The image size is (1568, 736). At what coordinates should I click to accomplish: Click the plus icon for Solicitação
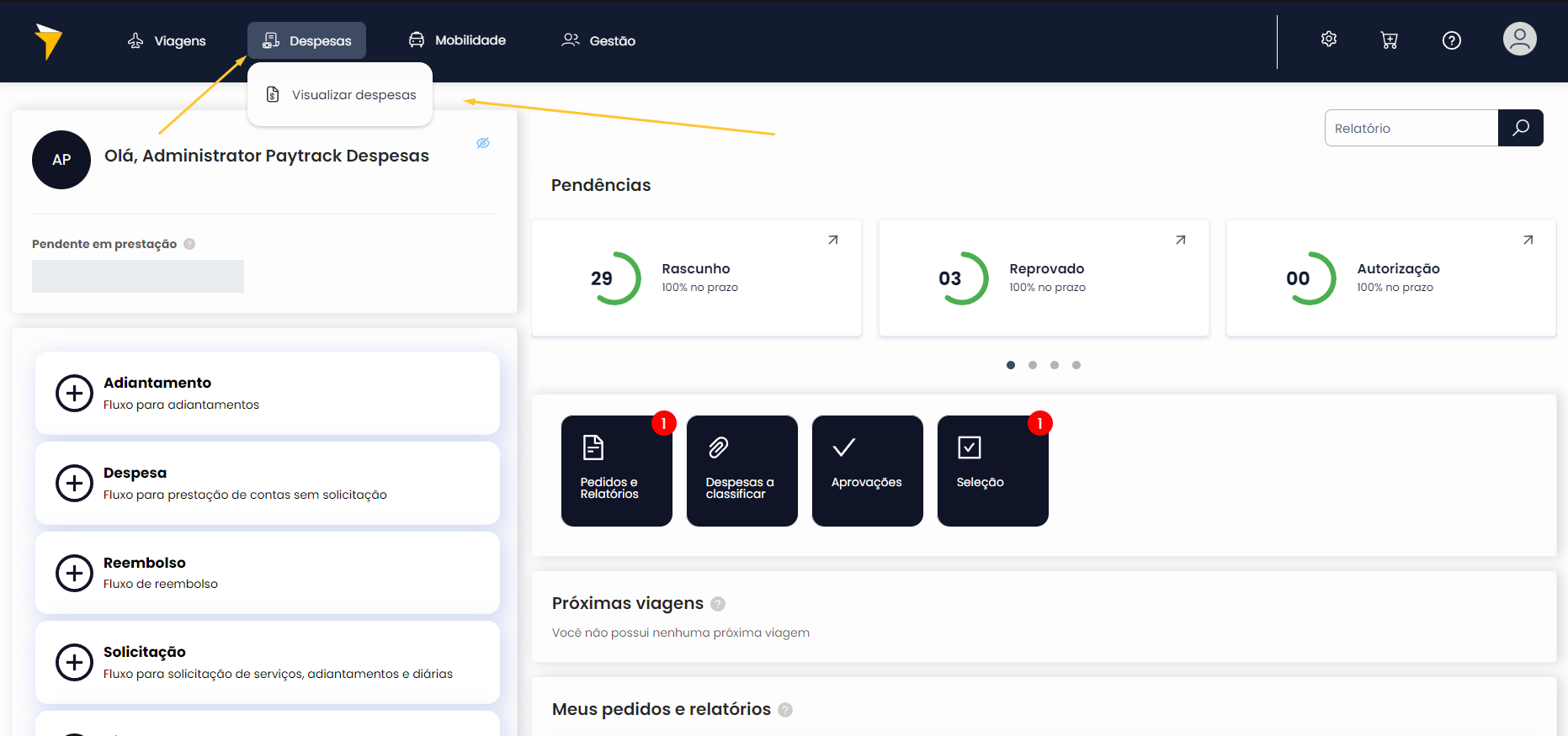click(x=74, y=663)
